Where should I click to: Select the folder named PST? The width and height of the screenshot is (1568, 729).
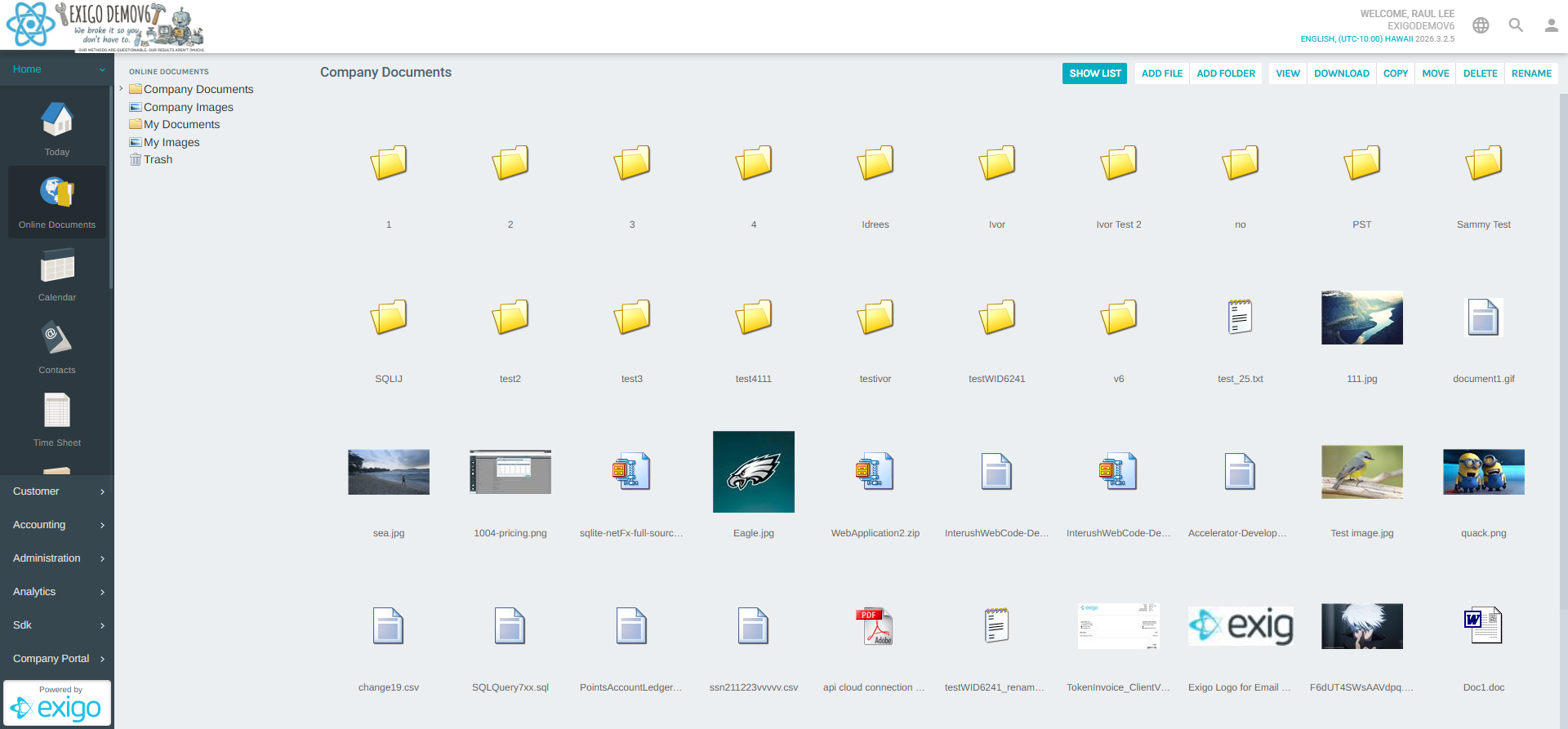click(x=1362, y=162)
